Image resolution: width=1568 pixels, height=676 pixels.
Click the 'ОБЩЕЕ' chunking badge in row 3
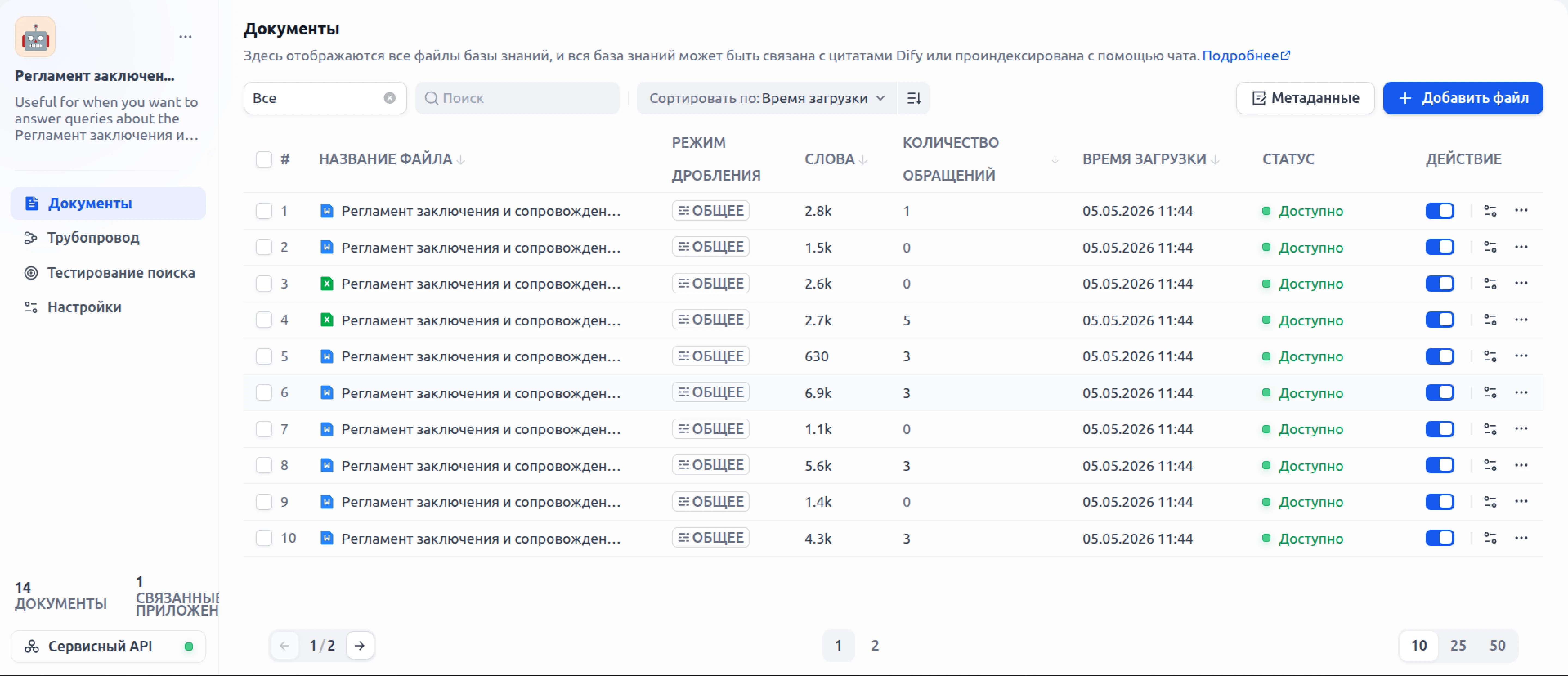pyautogui.click(x=710, y=284)
